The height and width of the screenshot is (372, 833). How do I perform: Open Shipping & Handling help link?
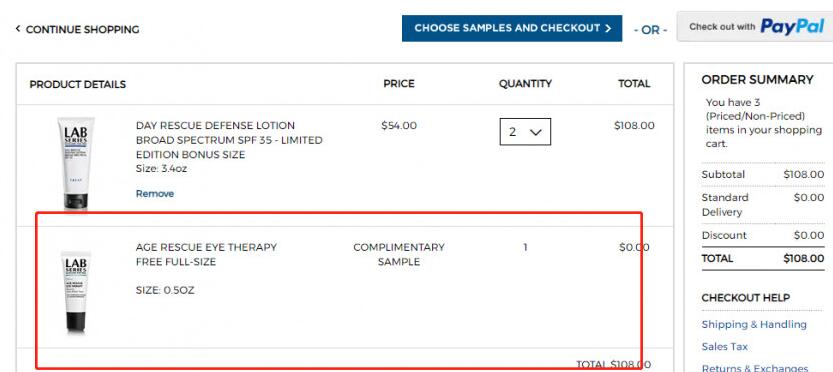pos(754,324)
